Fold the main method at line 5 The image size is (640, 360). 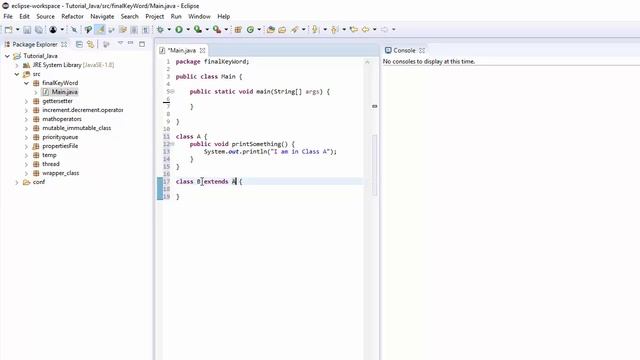(x=172, y=91)
